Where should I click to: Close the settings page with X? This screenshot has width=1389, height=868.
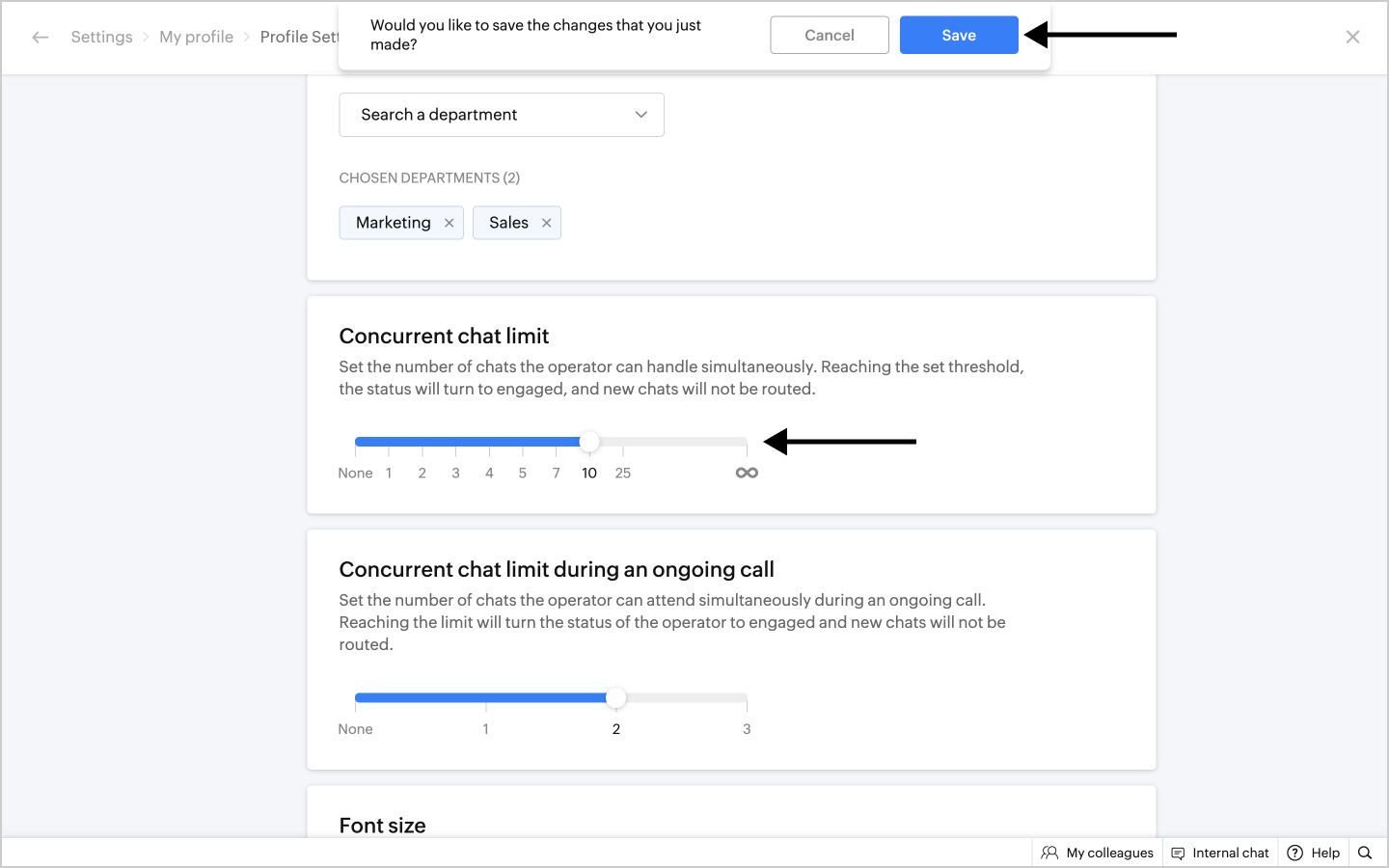1352,37
